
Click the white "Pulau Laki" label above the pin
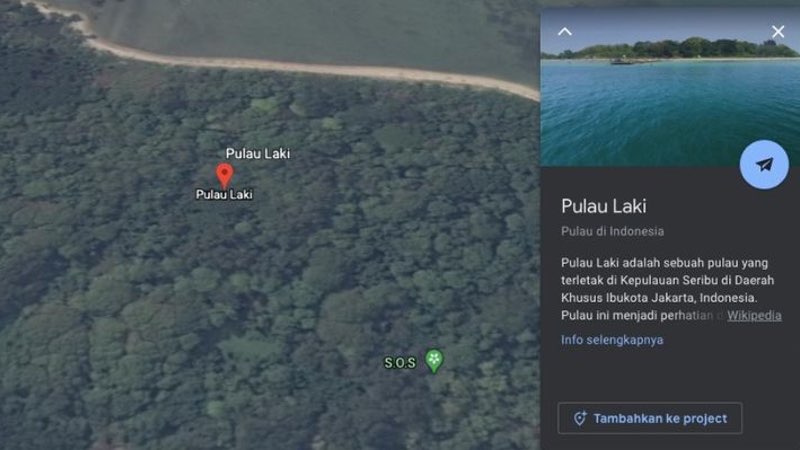[x=258, y=153]
